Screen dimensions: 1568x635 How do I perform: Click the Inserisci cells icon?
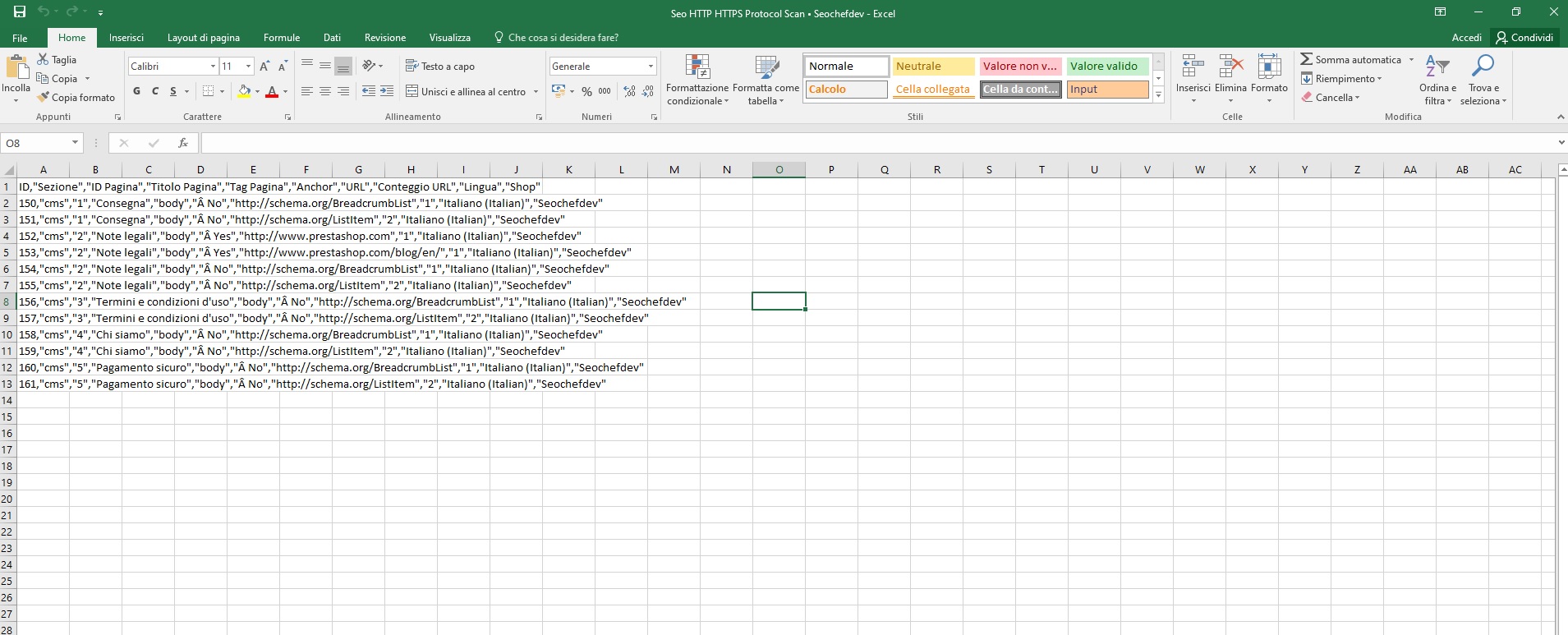tap(1193, 67)
